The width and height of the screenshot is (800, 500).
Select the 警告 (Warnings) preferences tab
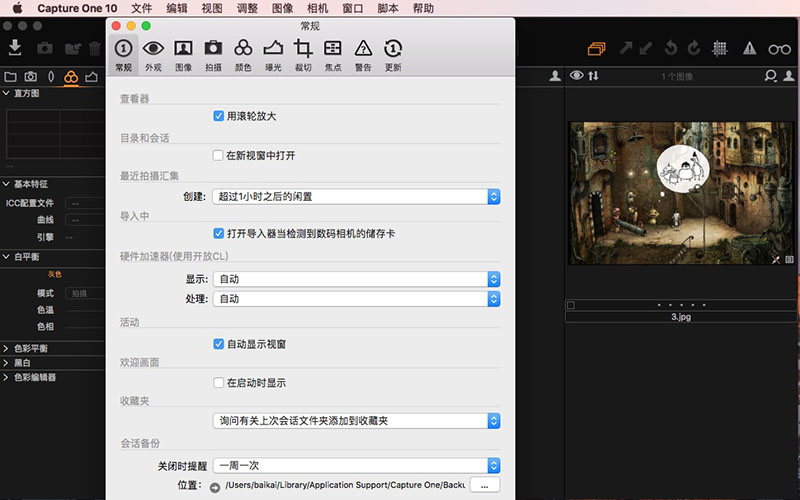[363, 56]
